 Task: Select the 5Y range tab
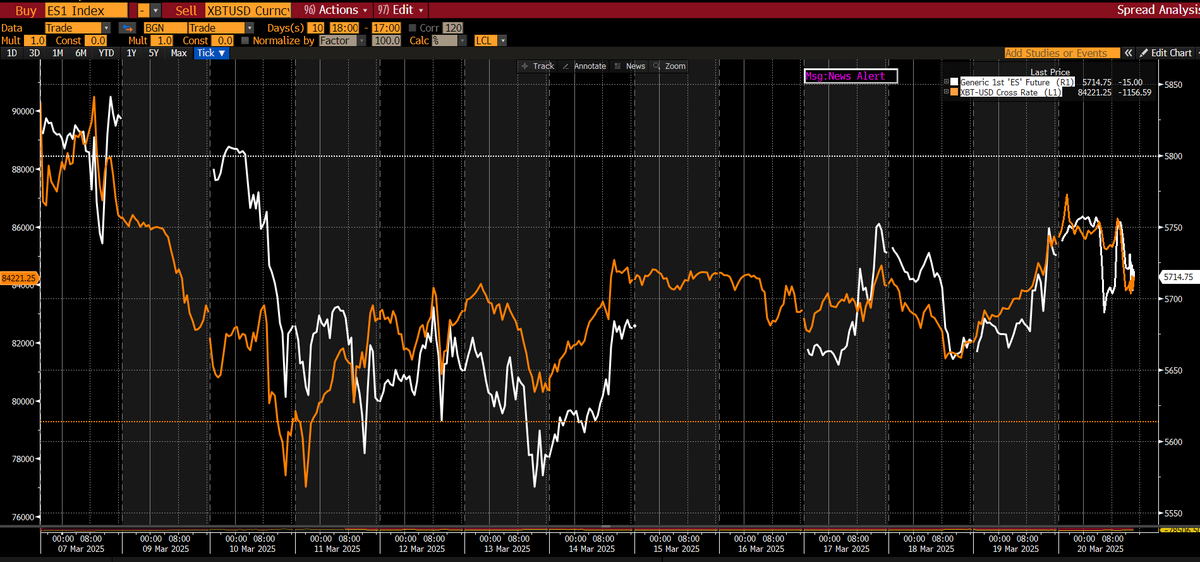tap(153, 53)
